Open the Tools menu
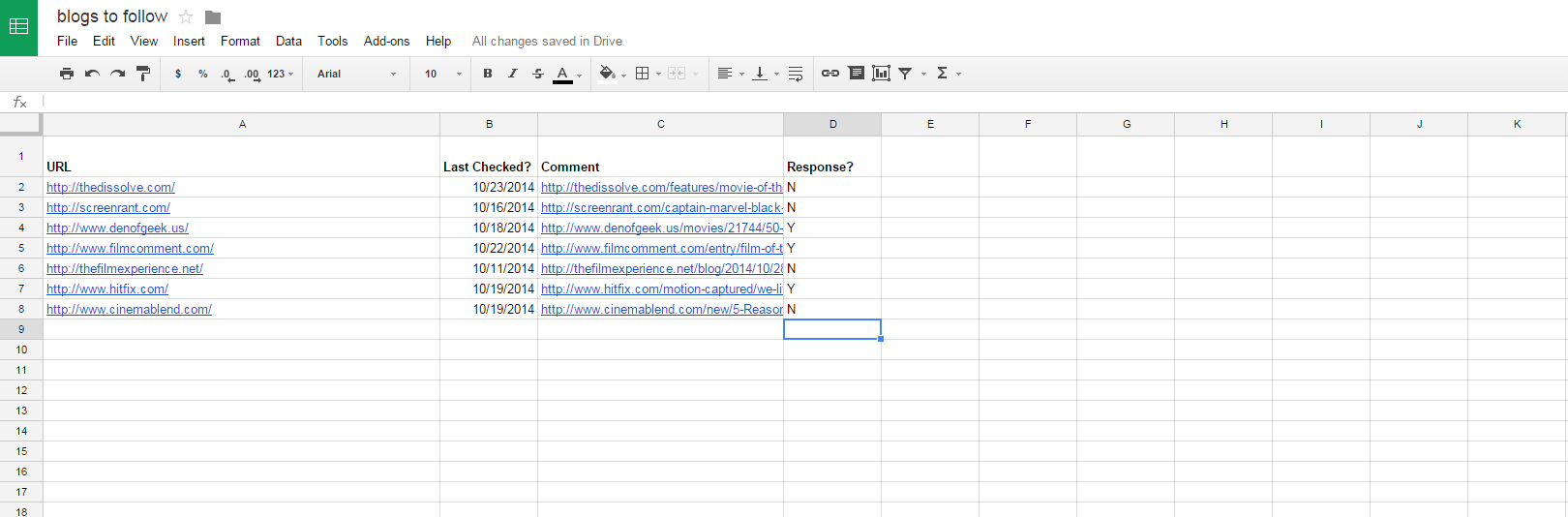Screen dimensions: 1568x517 (x=332, y=41)
